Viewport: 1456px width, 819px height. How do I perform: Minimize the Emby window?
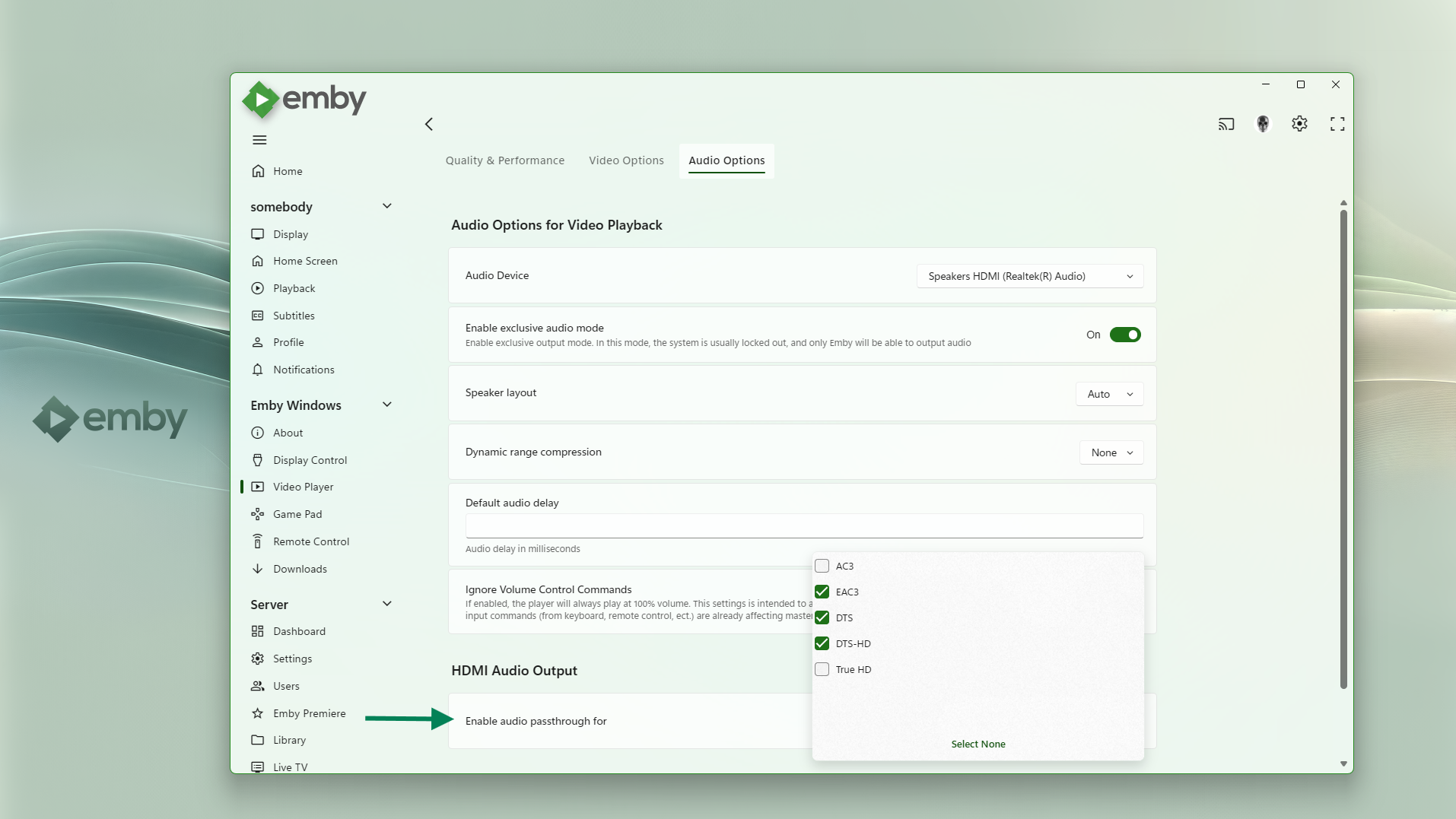tap(1266, 84)
